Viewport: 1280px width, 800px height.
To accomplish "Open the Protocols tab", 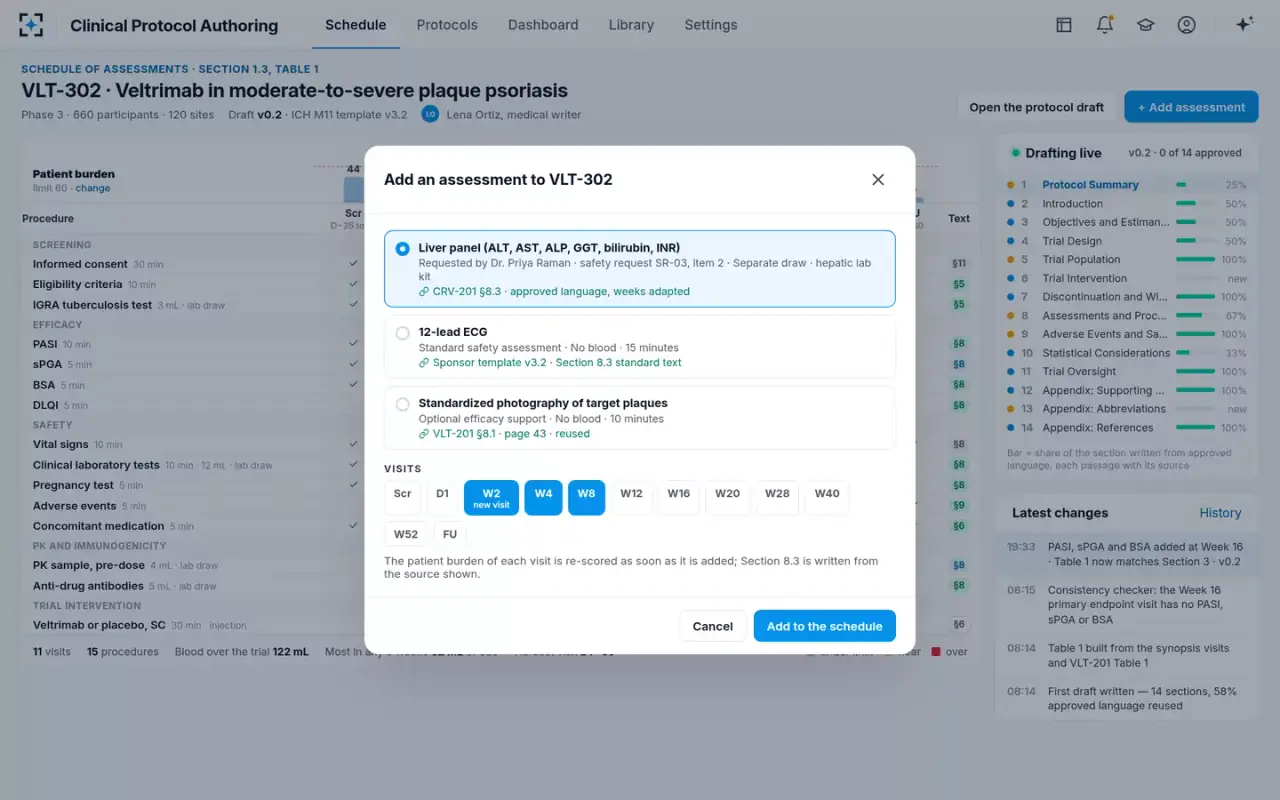I will tap(447, 25).
